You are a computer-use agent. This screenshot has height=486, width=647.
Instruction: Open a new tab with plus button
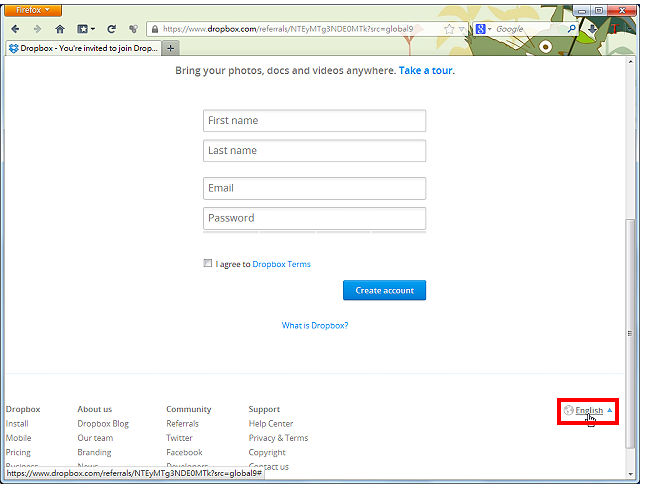pos(170,48)
